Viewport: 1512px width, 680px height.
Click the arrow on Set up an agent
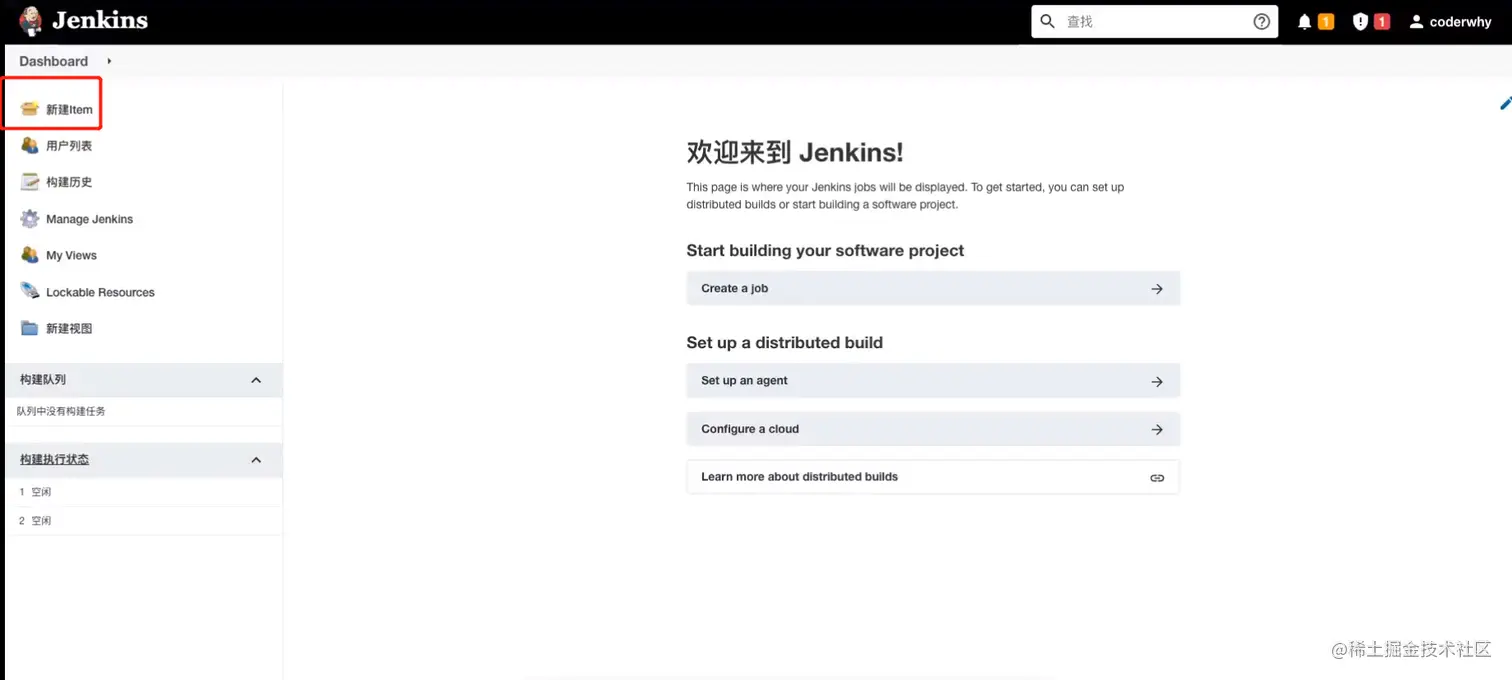click(1157, 381)
